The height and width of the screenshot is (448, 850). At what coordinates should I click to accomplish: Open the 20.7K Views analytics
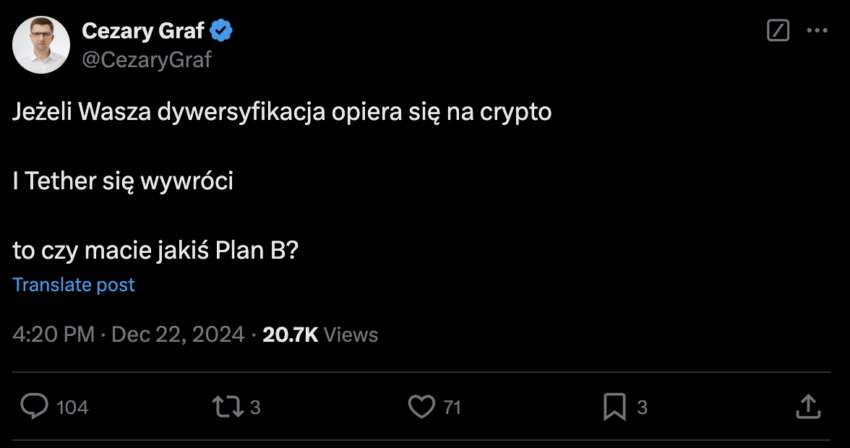coord(320,335)
